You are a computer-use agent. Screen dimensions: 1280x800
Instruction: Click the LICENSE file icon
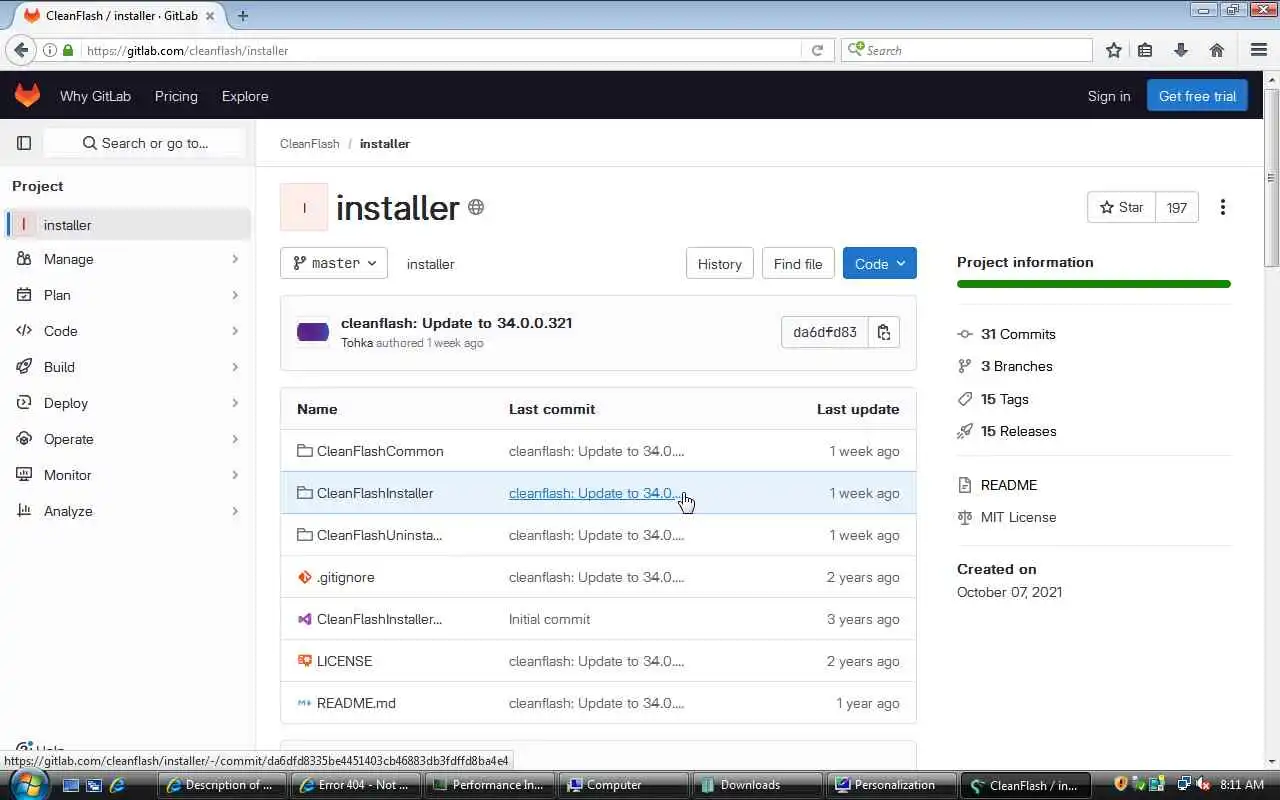pyautogui.click(x=305, y=661)
